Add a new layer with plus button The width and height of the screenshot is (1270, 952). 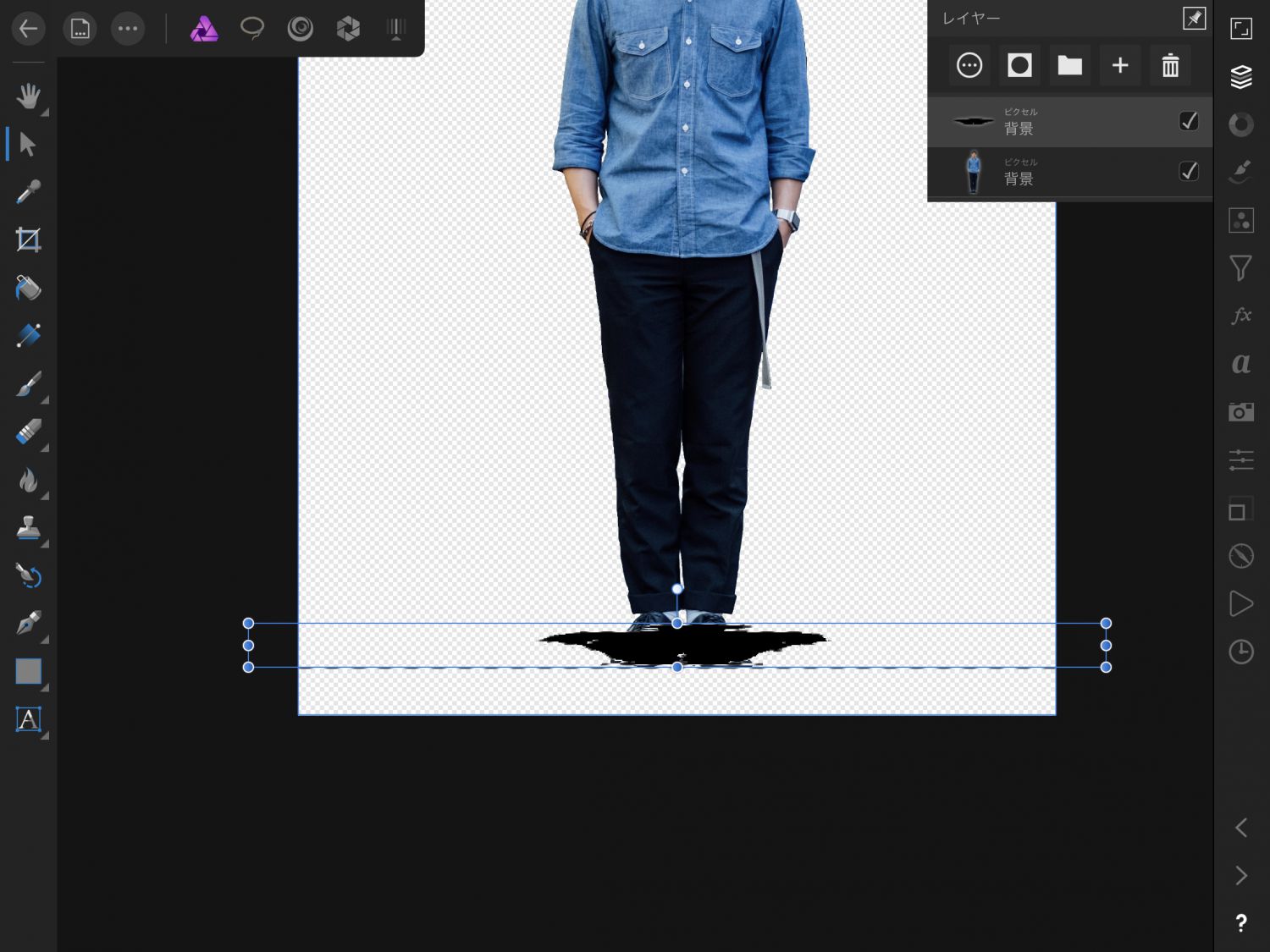(1120, 65)
